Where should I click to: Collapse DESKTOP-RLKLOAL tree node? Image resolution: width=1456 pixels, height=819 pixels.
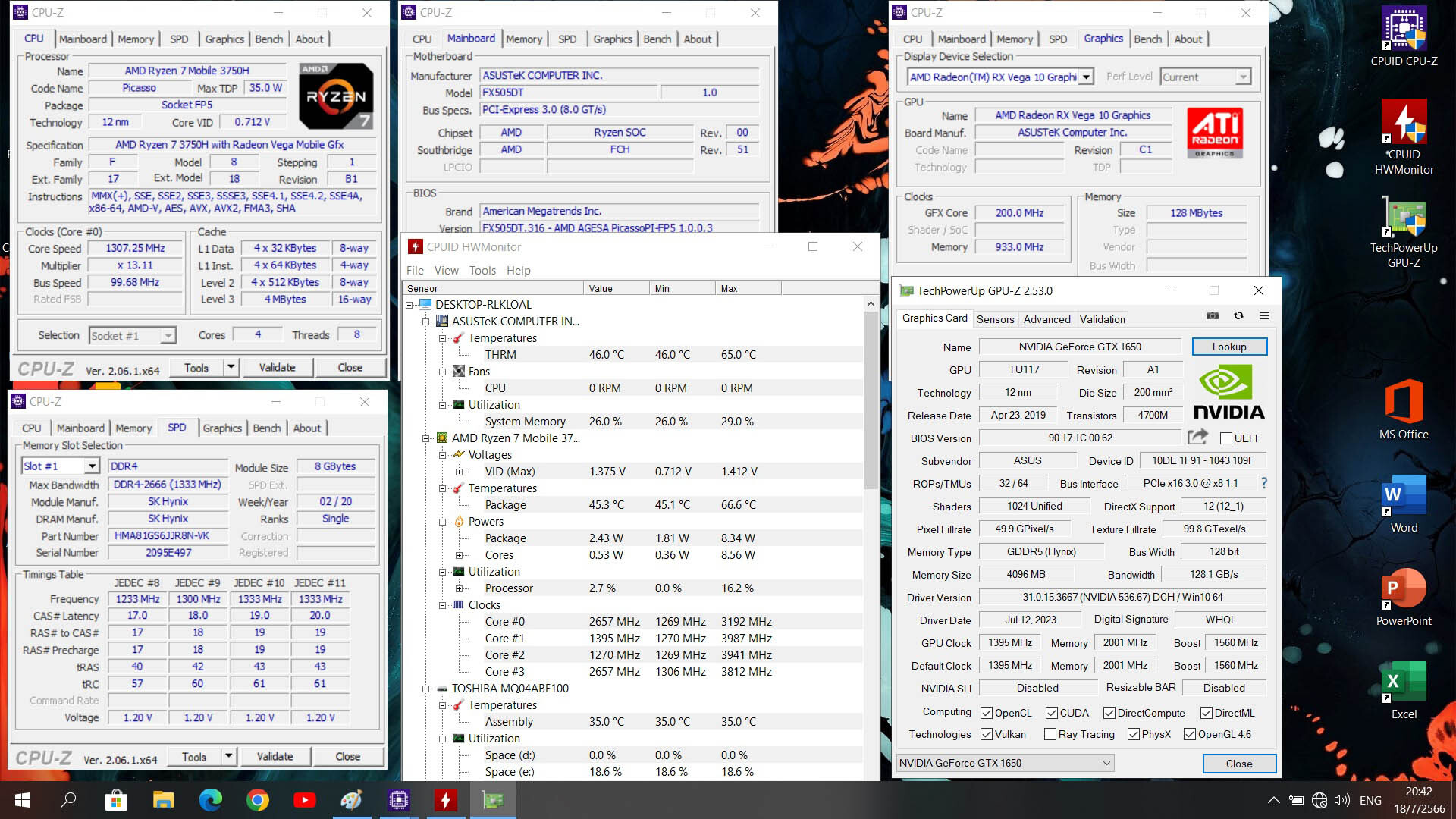click(409, 305)
